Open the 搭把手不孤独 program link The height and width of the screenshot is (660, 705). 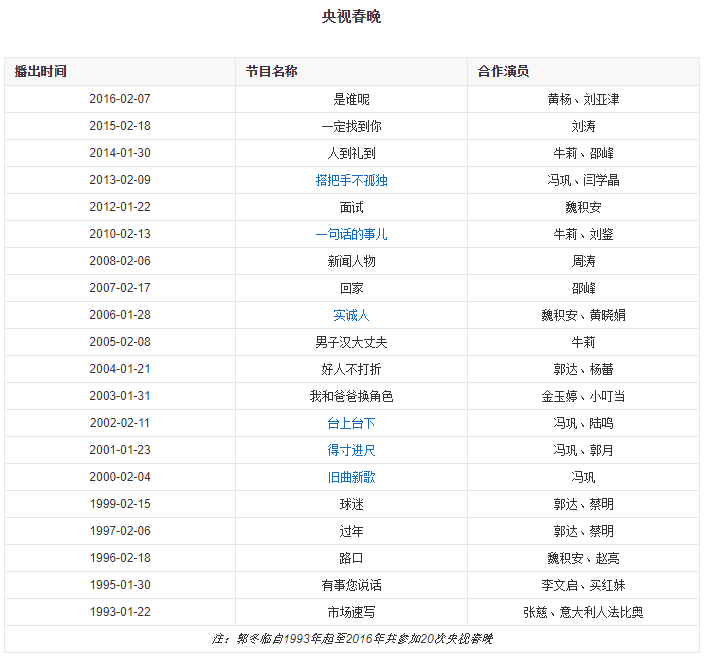[351, 180]
